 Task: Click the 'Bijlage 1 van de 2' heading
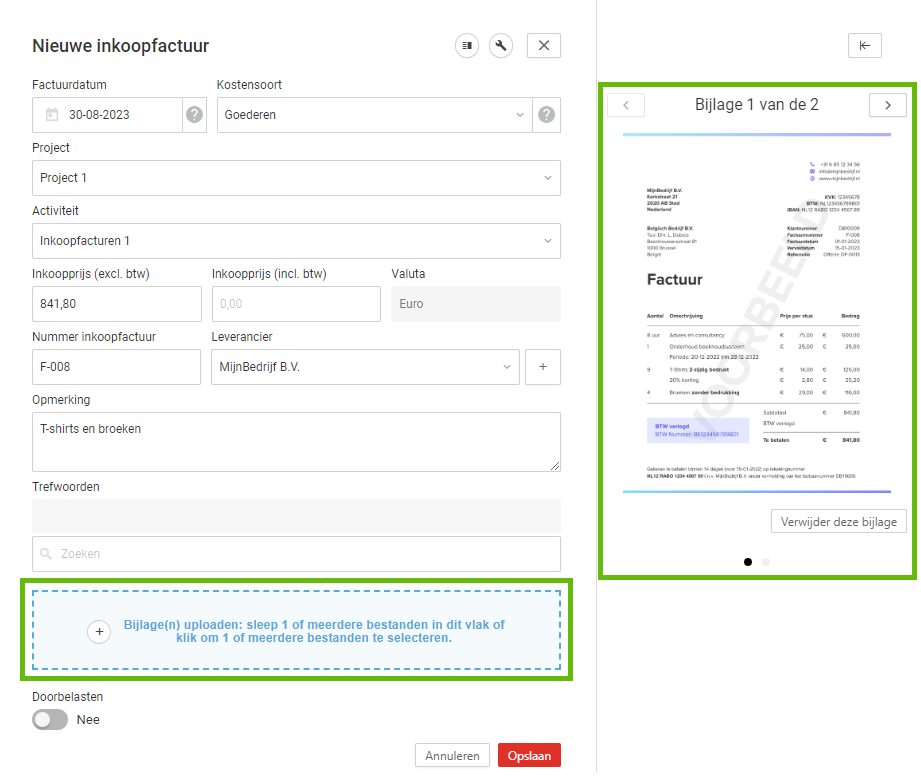[x=757, y=105]
